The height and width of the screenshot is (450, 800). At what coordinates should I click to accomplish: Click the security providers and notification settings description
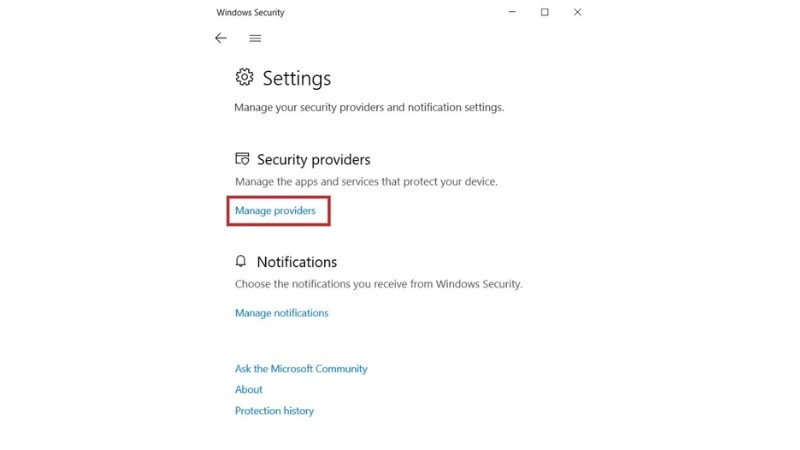(369, 107)
